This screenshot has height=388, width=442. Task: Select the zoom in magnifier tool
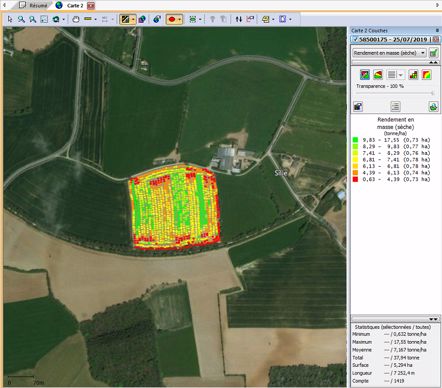pos(21,19)
